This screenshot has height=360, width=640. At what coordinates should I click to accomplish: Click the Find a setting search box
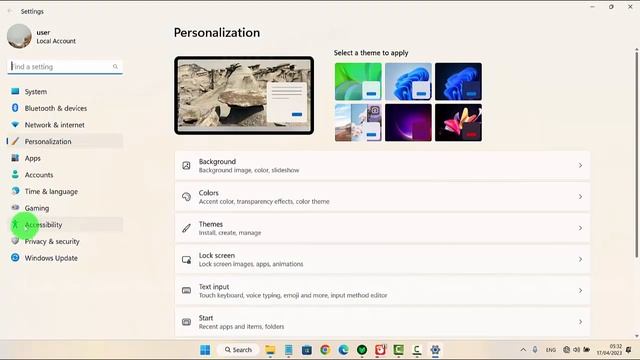tap(65, 67)
